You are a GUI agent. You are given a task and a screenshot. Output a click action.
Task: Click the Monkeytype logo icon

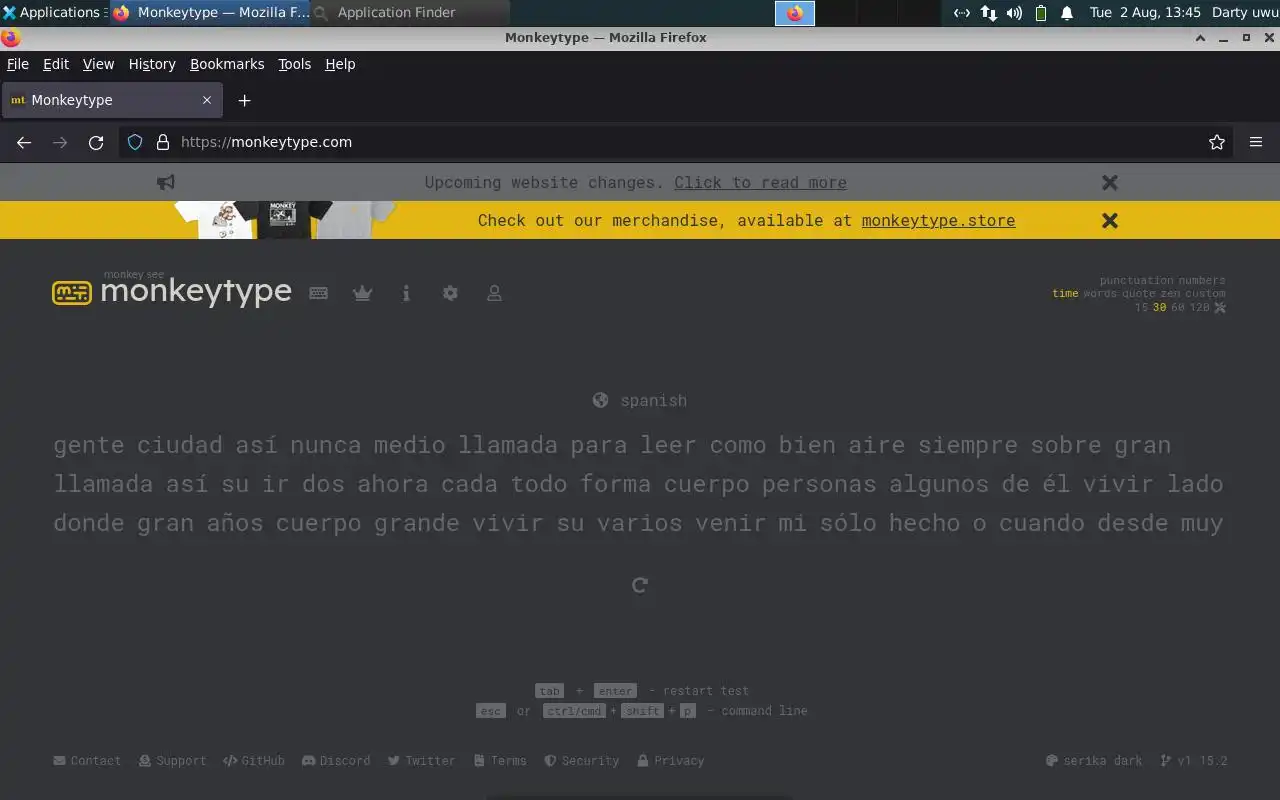72,293
